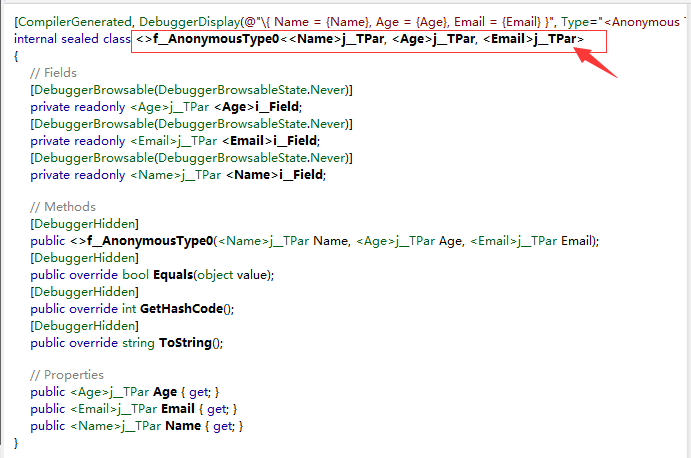Open the <>f__AnonymousType0 constructor under Methods
691x458 pixels.
pyautogui.click(x=141, y=241)
